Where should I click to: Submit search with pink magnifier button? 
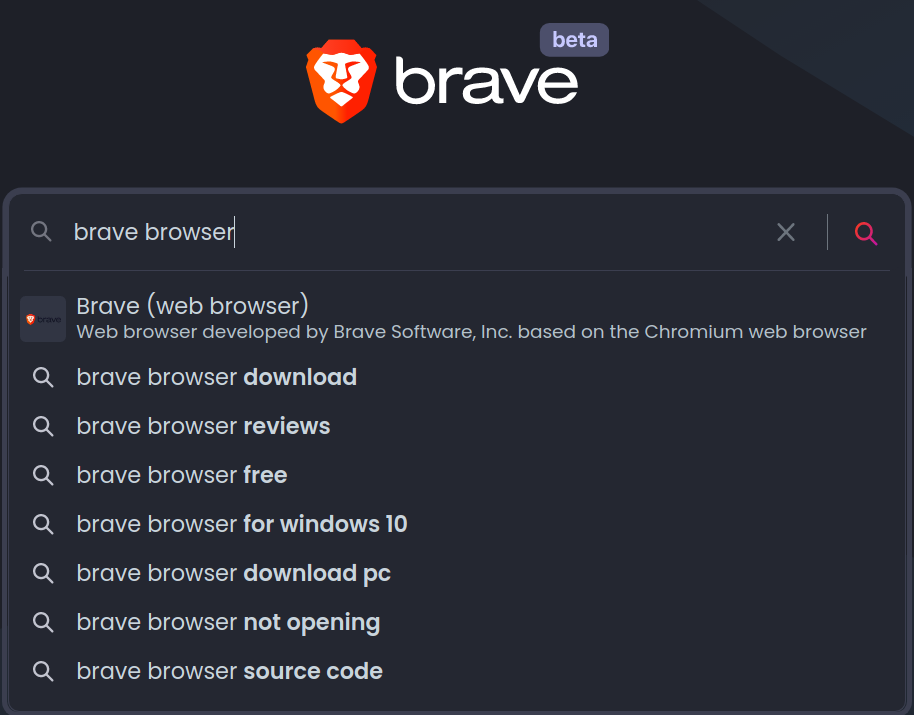pos(866,233)
